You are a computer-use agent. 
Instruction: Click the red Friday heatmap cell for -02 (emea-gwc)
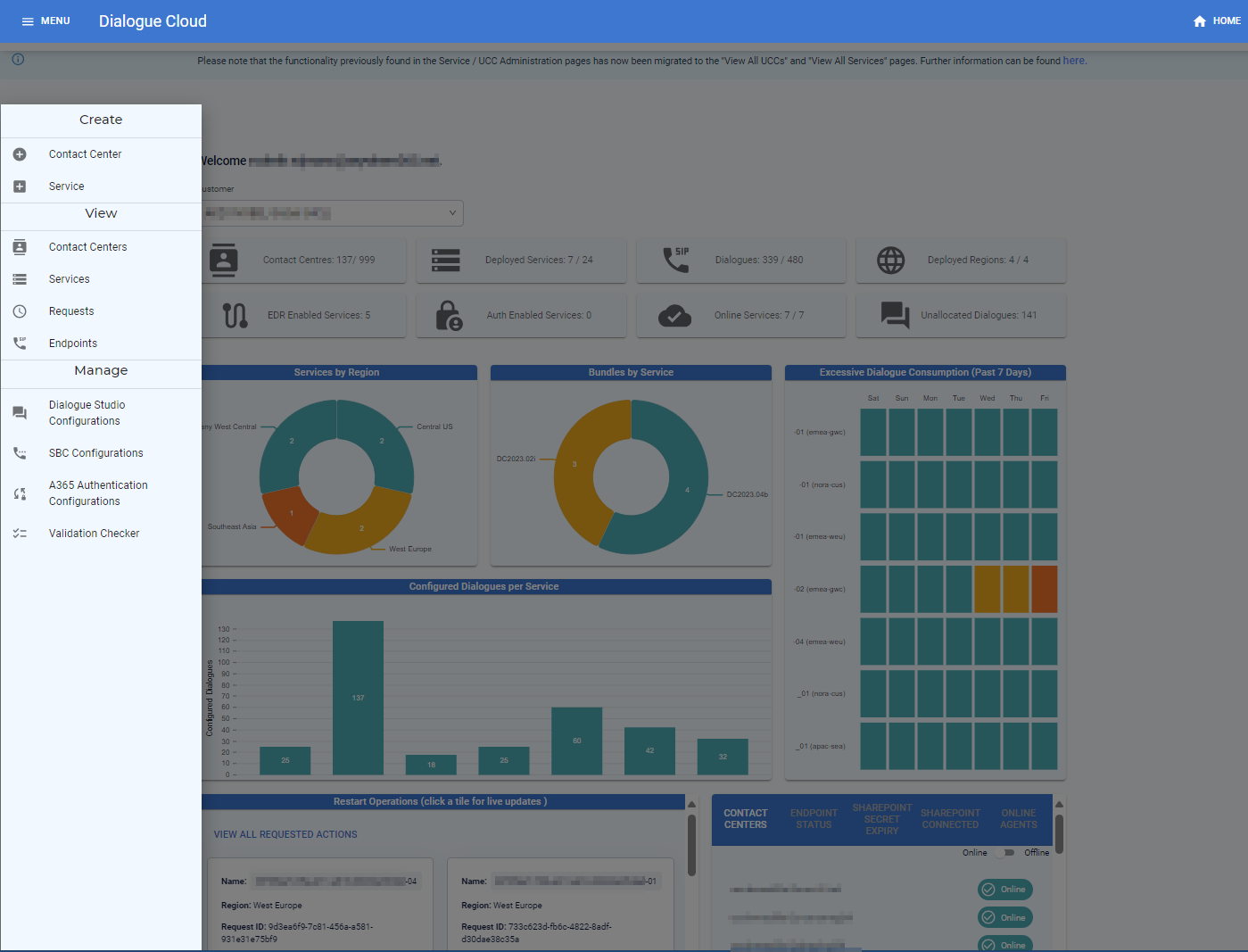(x=1044, y=589)
